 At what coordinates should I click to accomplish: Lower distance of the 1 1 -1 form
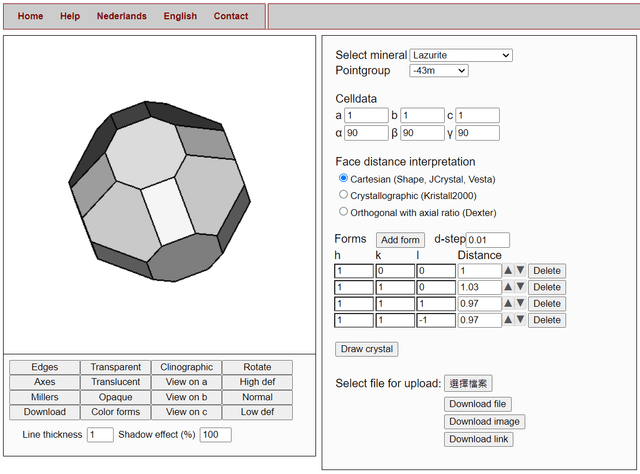tap(520, 319)
